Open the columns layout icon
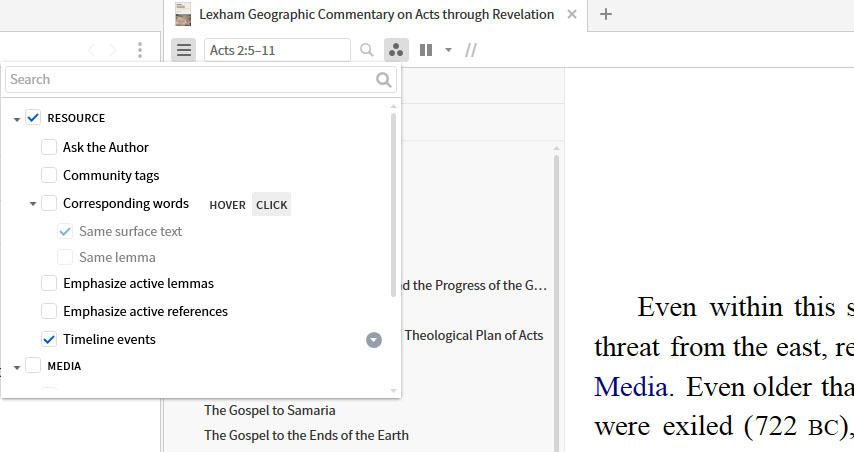Screen dimensions: 854x452 coord(426,50)
